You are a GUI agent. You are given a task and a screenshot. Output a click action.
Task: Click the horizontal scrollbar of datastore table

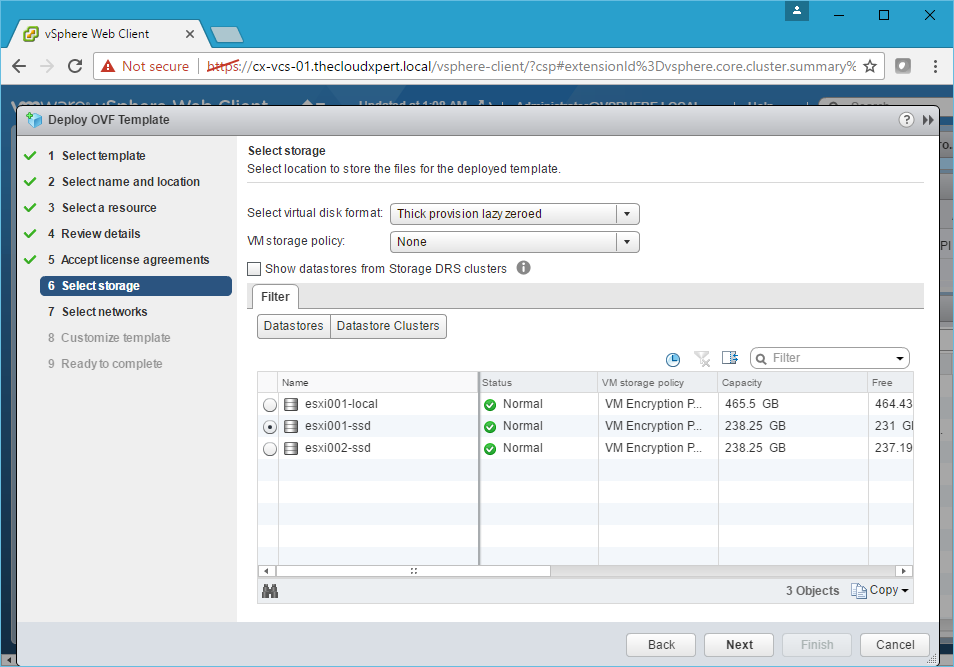click(412, 571)
